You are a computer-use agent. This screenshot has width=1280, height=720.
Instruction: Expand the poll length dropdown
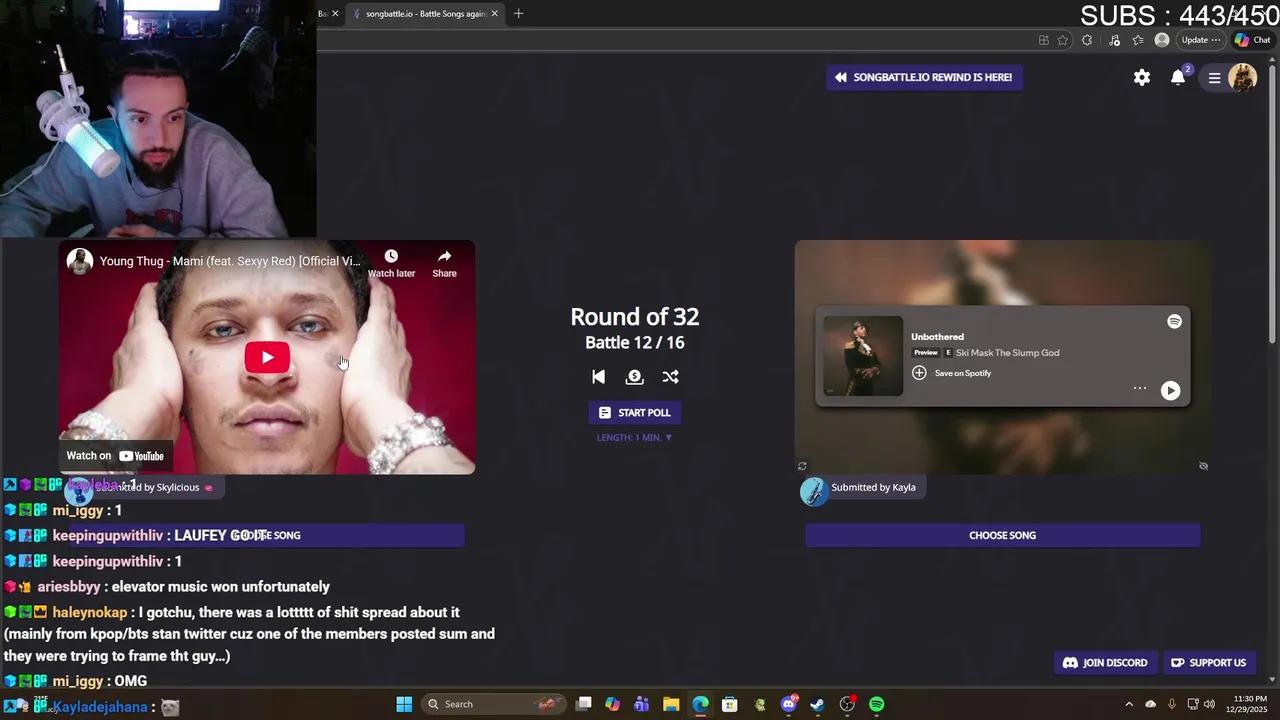(634, 437)
